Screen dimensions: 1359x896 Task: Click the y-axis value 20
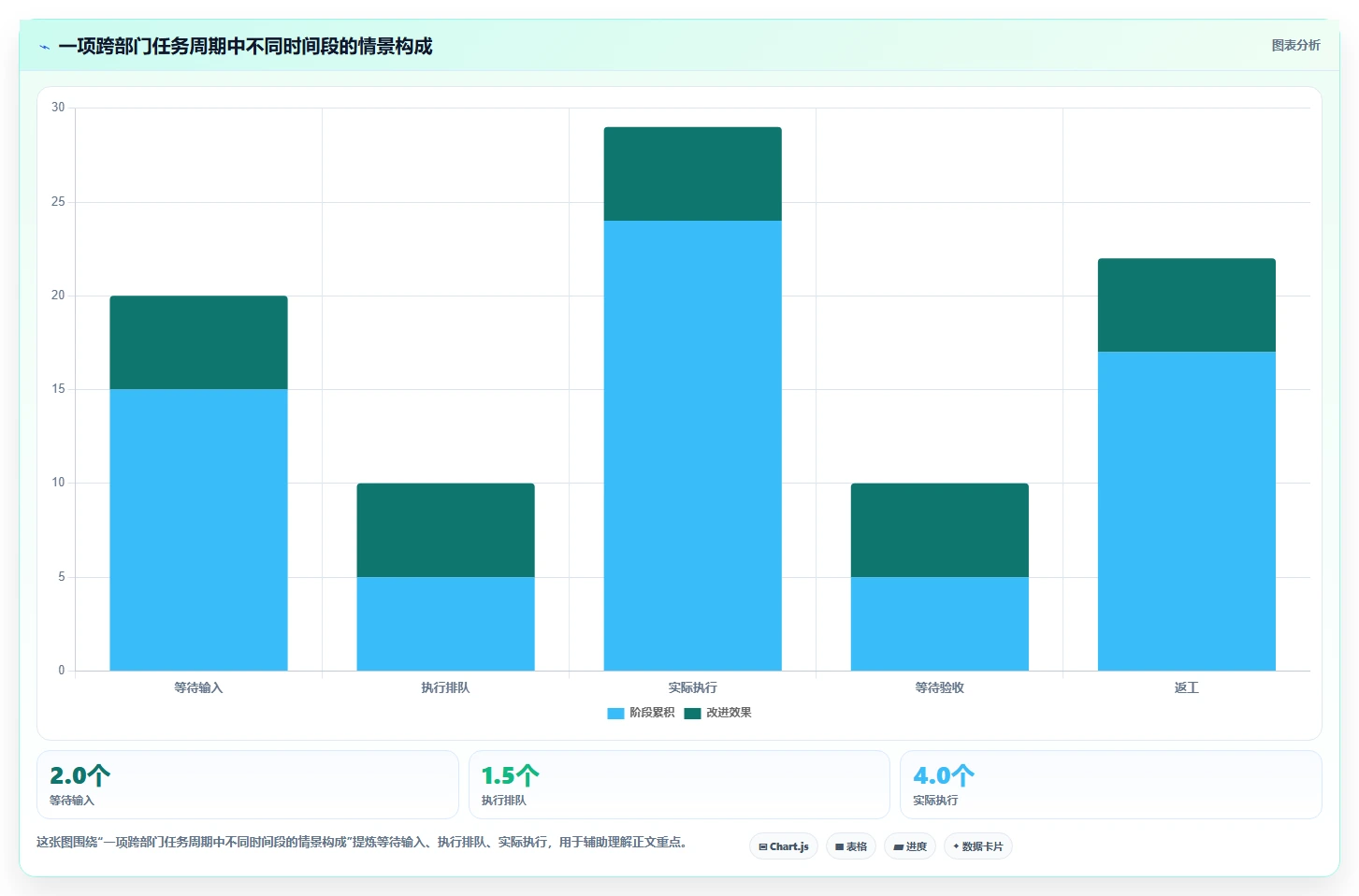[x=58, y=296]
